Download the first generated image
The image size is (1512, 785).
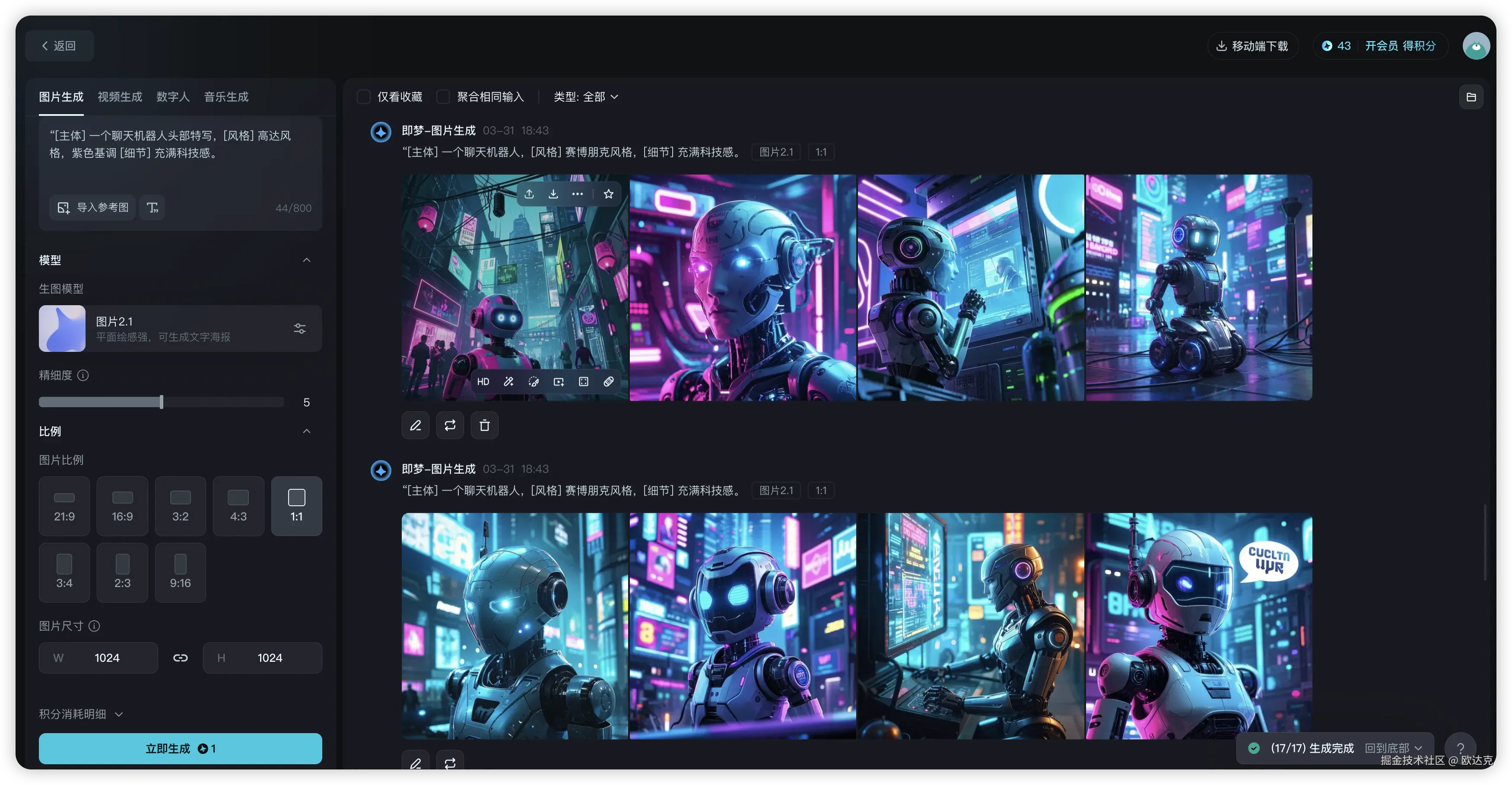(553, 194)
